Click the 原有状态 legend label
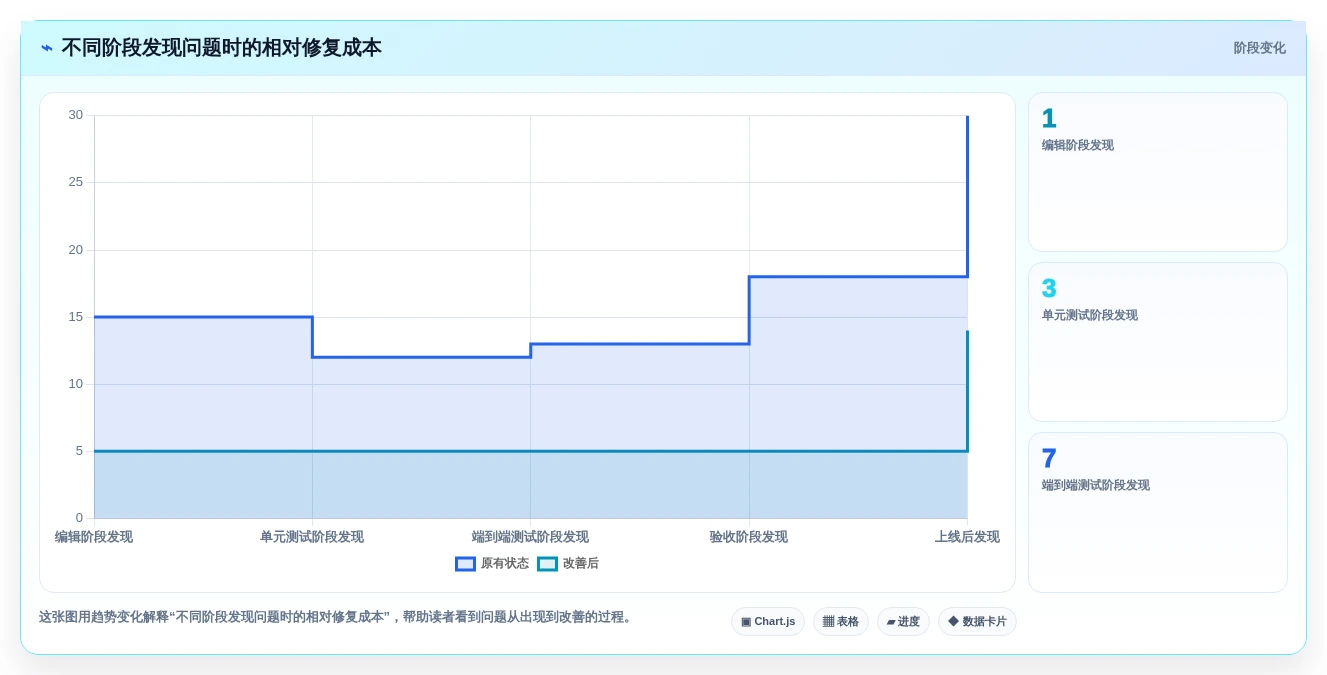The width and height of the screenshot is (1327, 675). tap(505, 564)
